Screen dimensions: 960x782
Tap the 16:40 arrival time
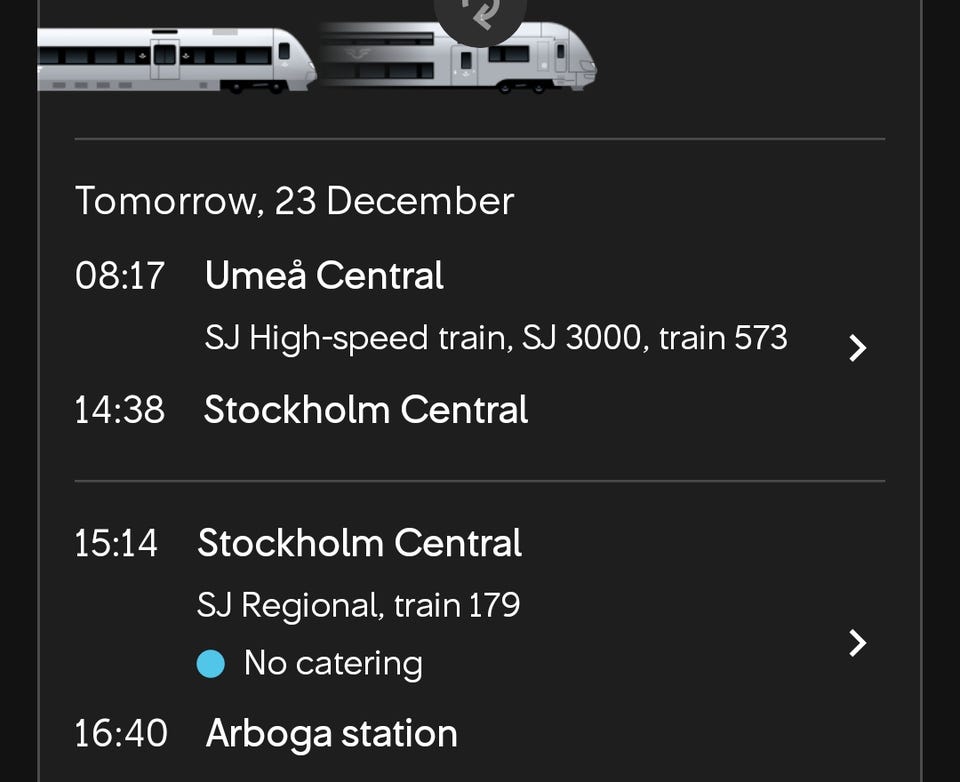click(x=120, y=733)
